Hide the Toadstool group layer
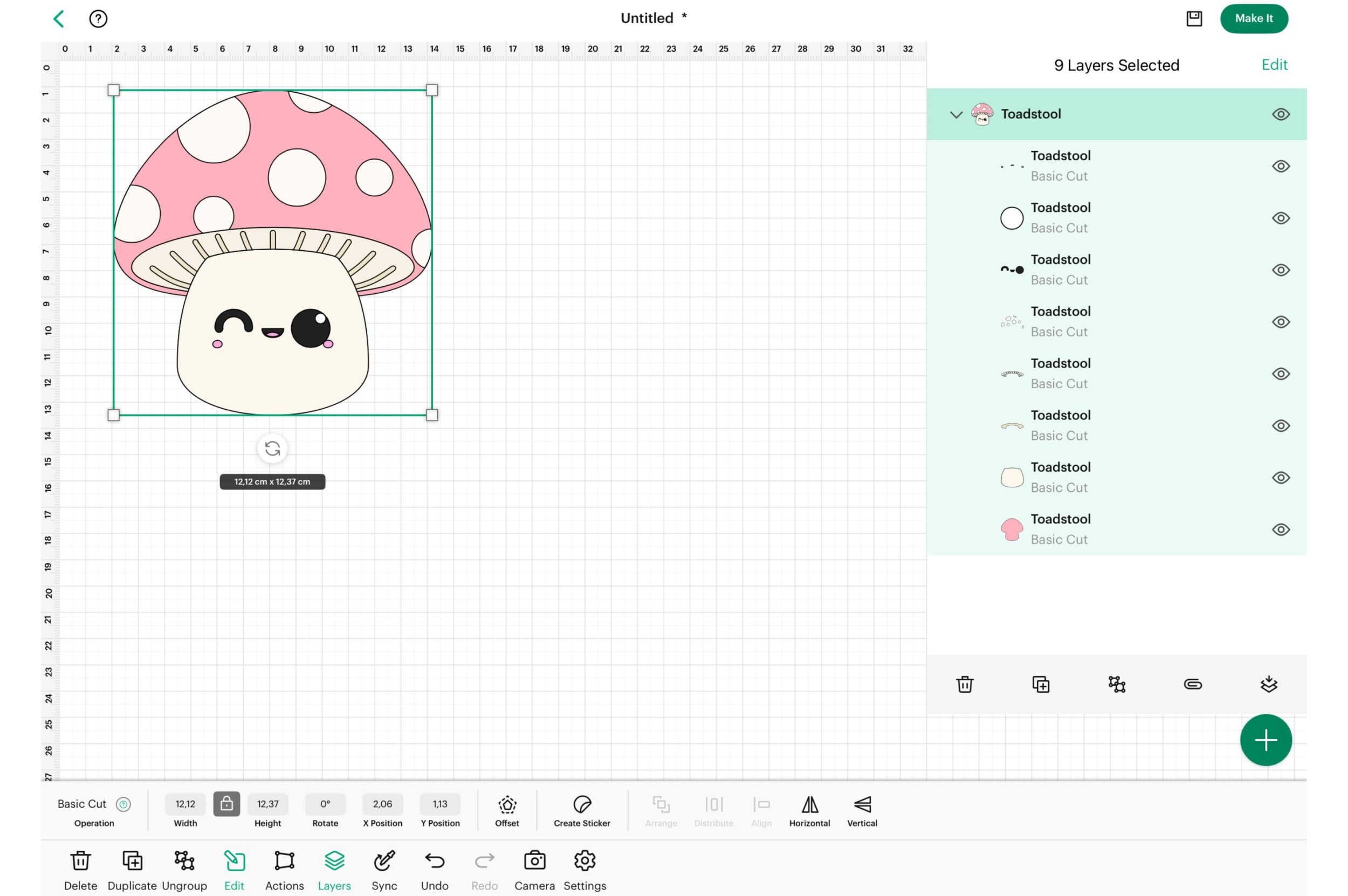Viewport: 1348px width, 896px height. 1280,114
